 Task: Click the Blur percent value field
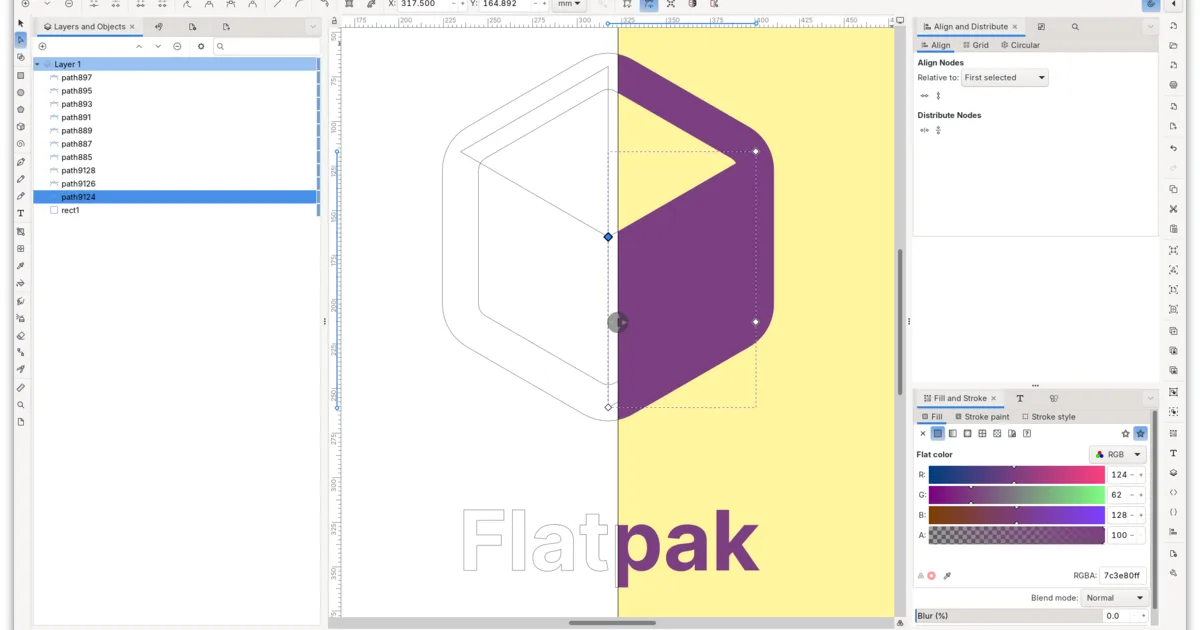point(1125,616)
